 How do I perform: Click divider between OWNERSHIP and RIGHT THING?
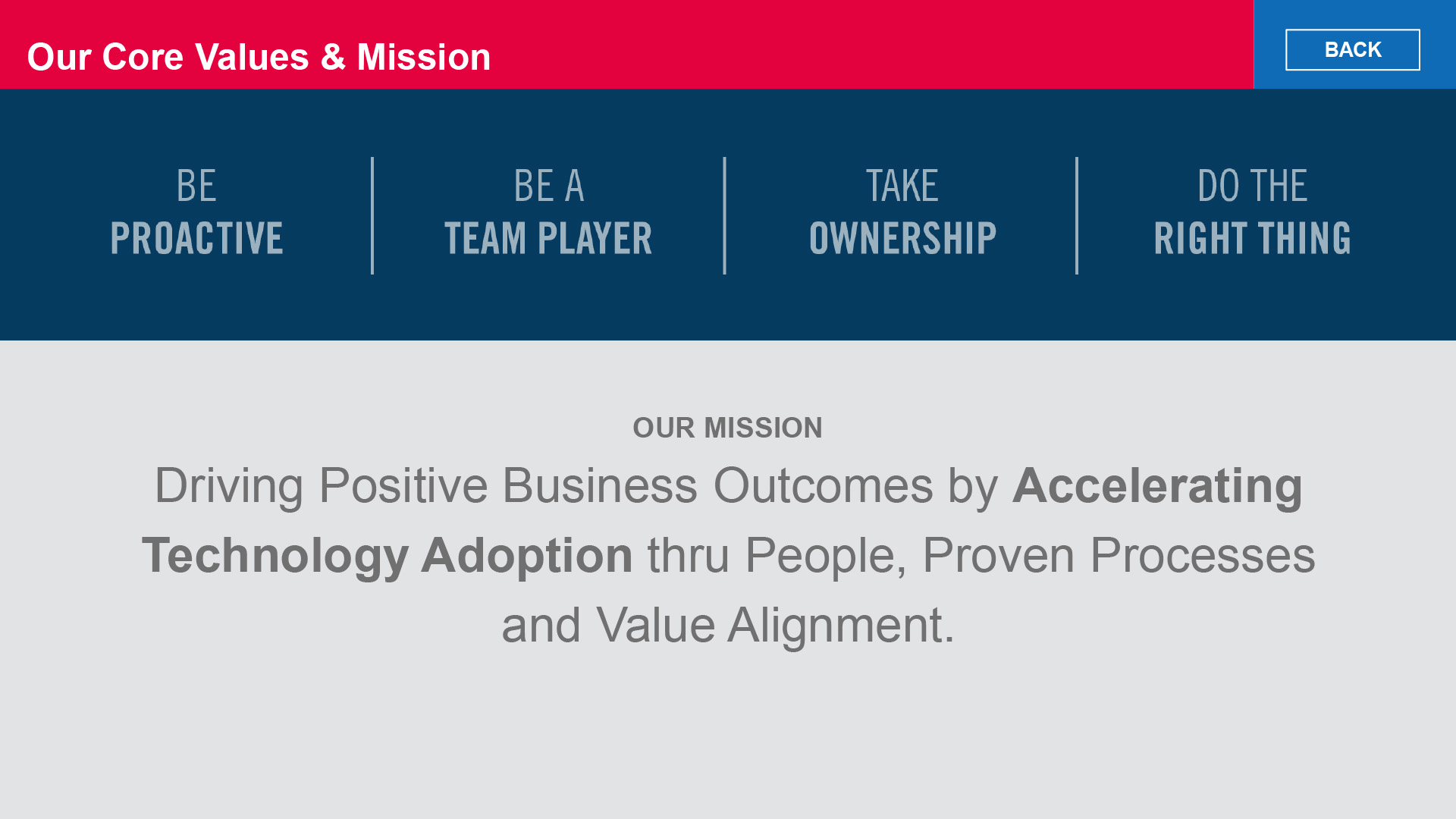pos(1076,215)
